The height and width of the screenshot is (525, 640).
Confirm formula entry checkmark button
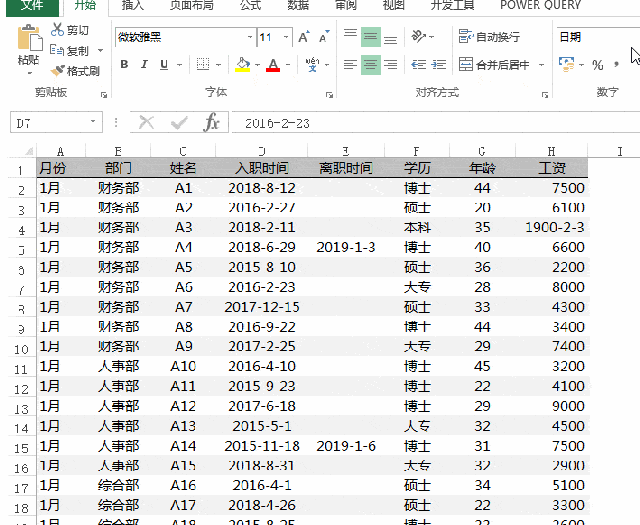coord(179,122)
